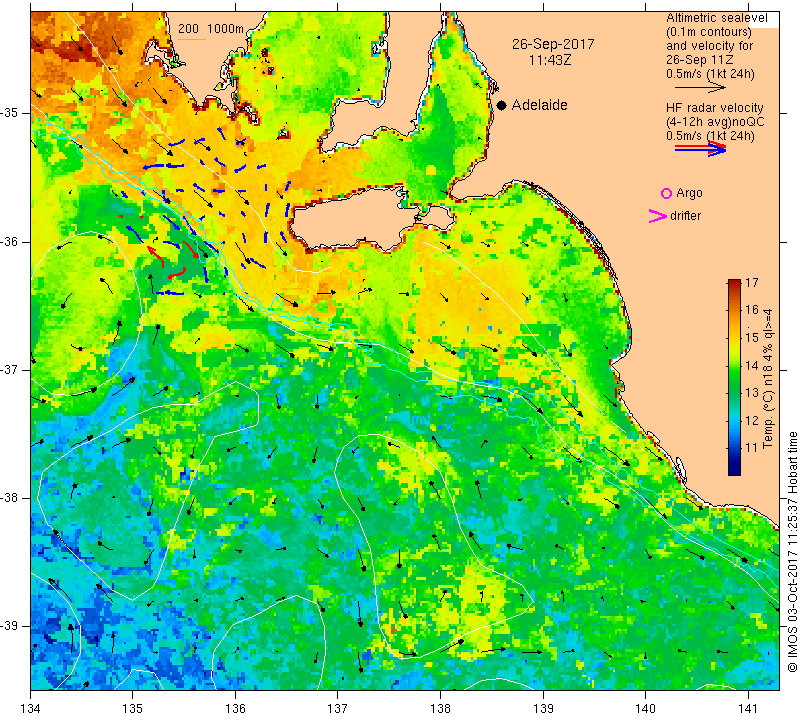Click the 14 value on temperature scale
800x720 pixels.
click(x=752, y=365)
